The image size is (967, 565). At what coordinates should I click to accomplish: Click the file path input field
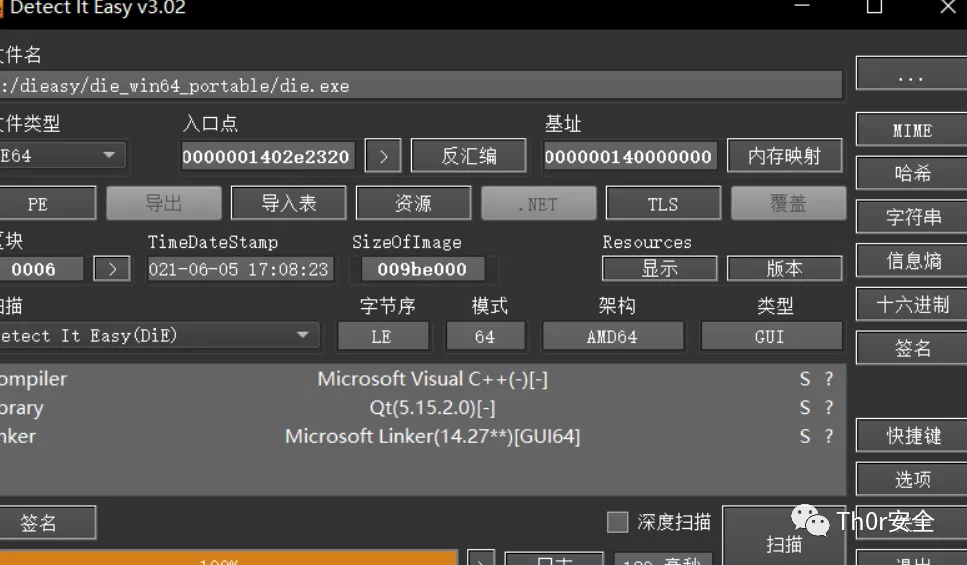pos(421,85)
